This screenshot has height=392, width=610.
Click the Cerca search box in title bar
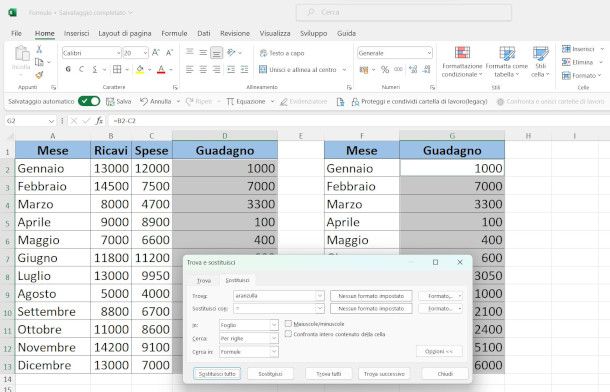(x=404, y=12)
